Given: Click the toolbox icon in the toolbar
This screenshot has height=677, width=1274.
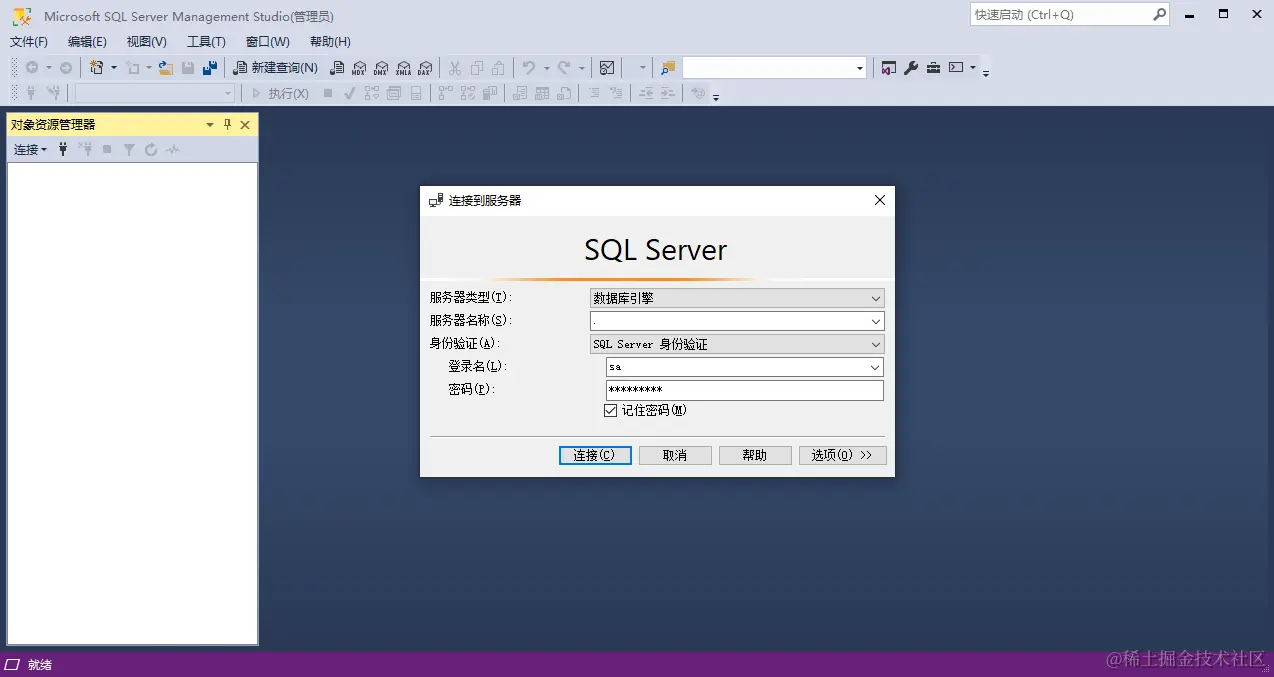Looking at the screenshot, I should [933, 68].
